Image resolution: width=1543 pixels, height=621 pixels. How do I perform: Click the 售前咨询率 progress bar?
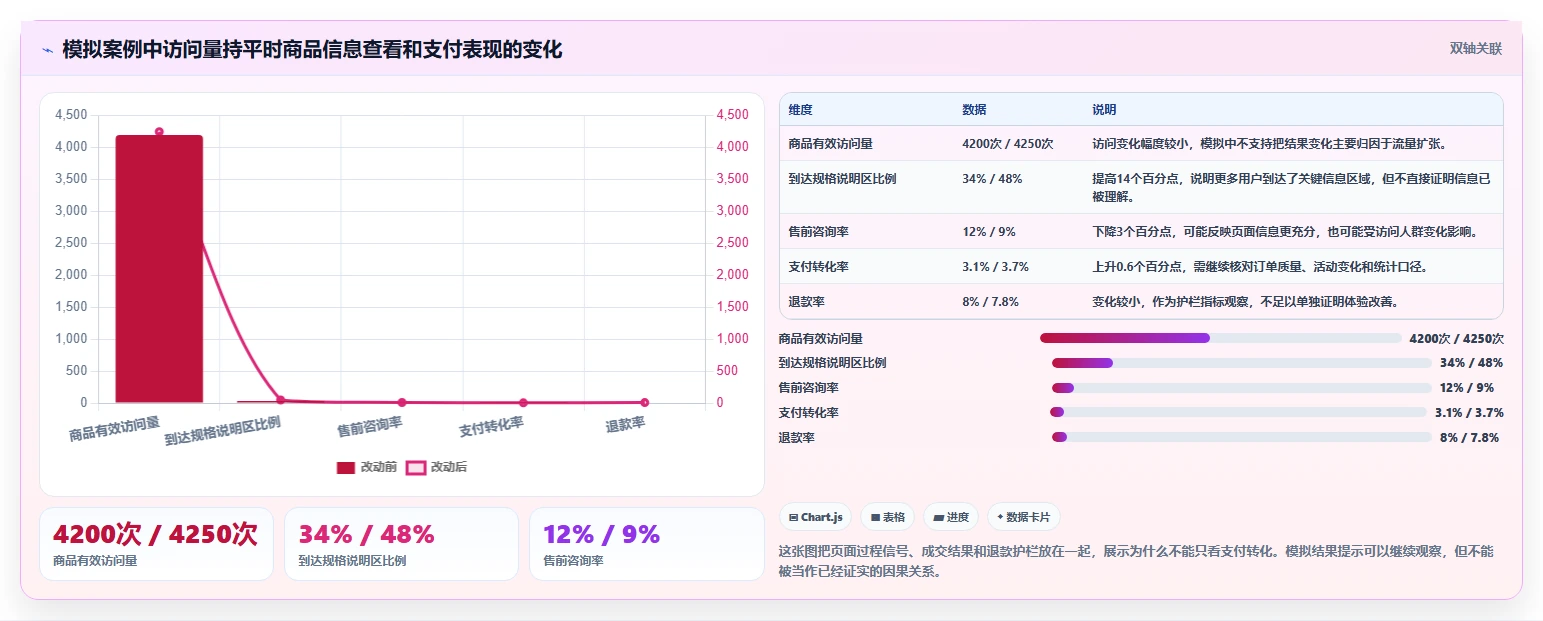coord(1241,388)
